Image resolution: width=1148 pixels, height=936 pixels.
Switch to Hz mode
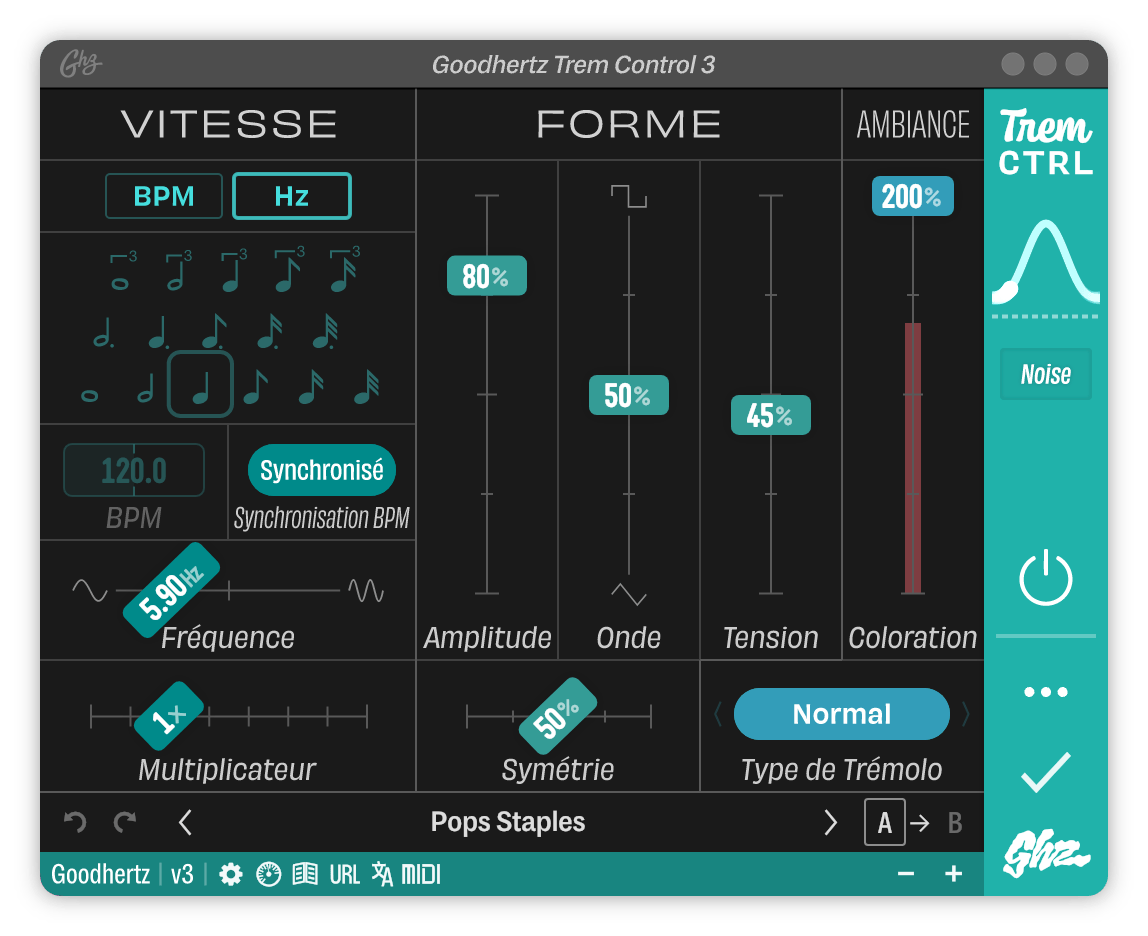coord(291,196)
